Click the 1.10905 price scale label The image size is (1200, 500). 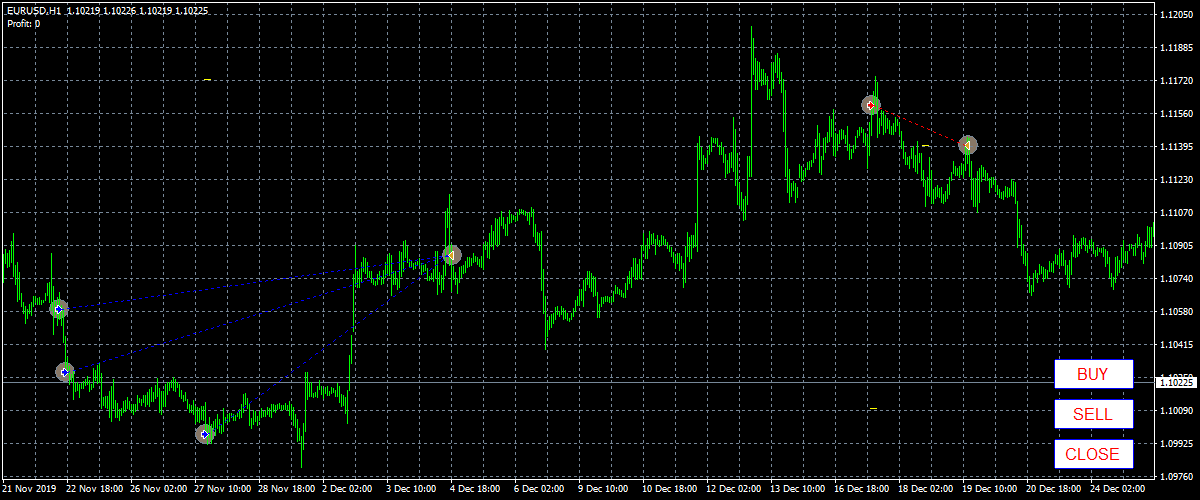click(1177, 245)
